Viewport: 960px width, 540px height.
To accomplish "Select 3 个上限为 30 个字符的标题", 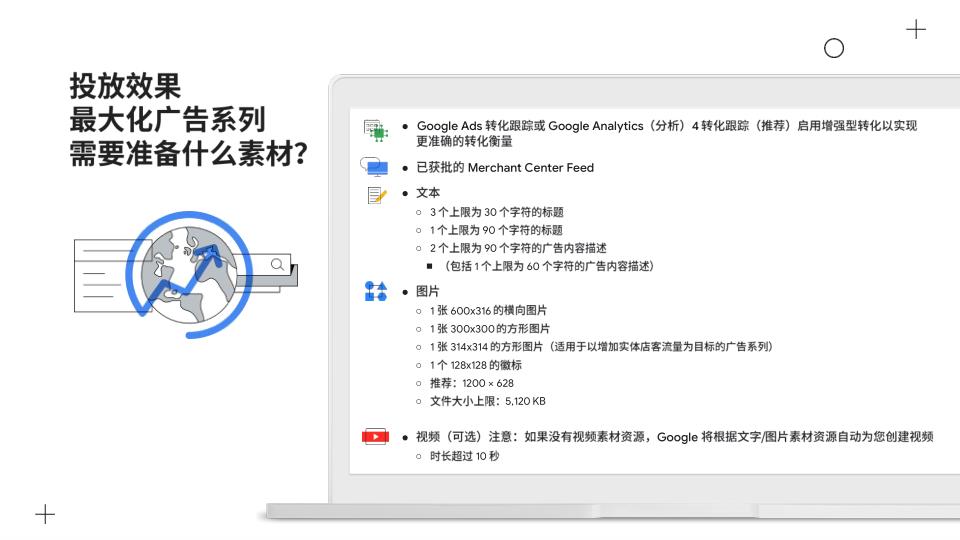I will [x=497, y=212].
